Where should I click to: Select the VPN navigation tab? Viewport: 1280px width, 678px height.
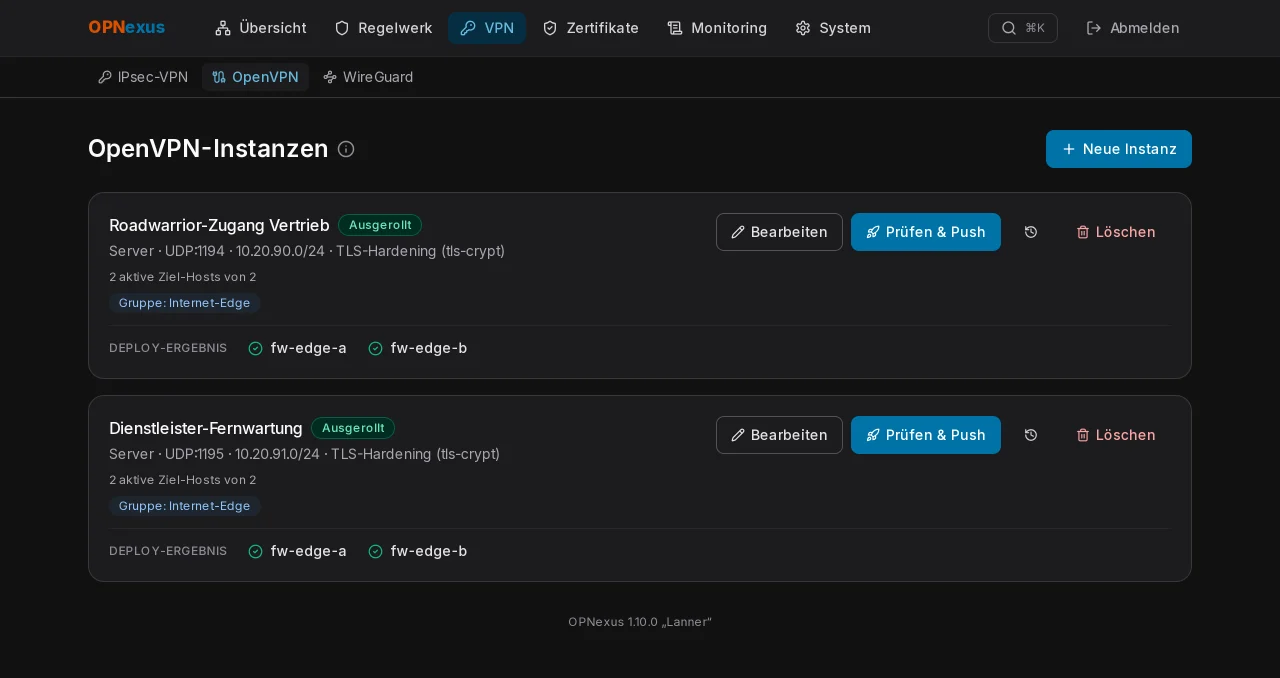click(x=487, y=28)
